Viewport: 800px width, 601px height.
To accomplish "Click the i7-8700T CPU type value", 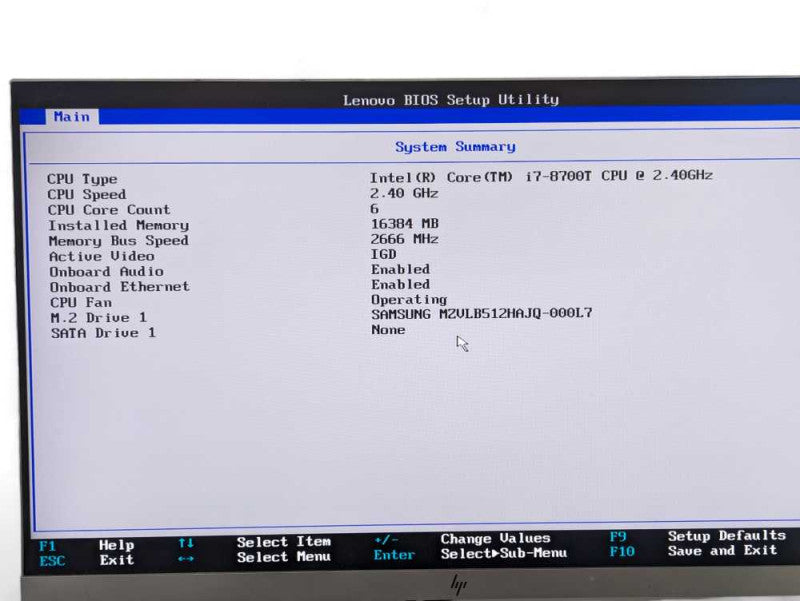I will (541, 176).
